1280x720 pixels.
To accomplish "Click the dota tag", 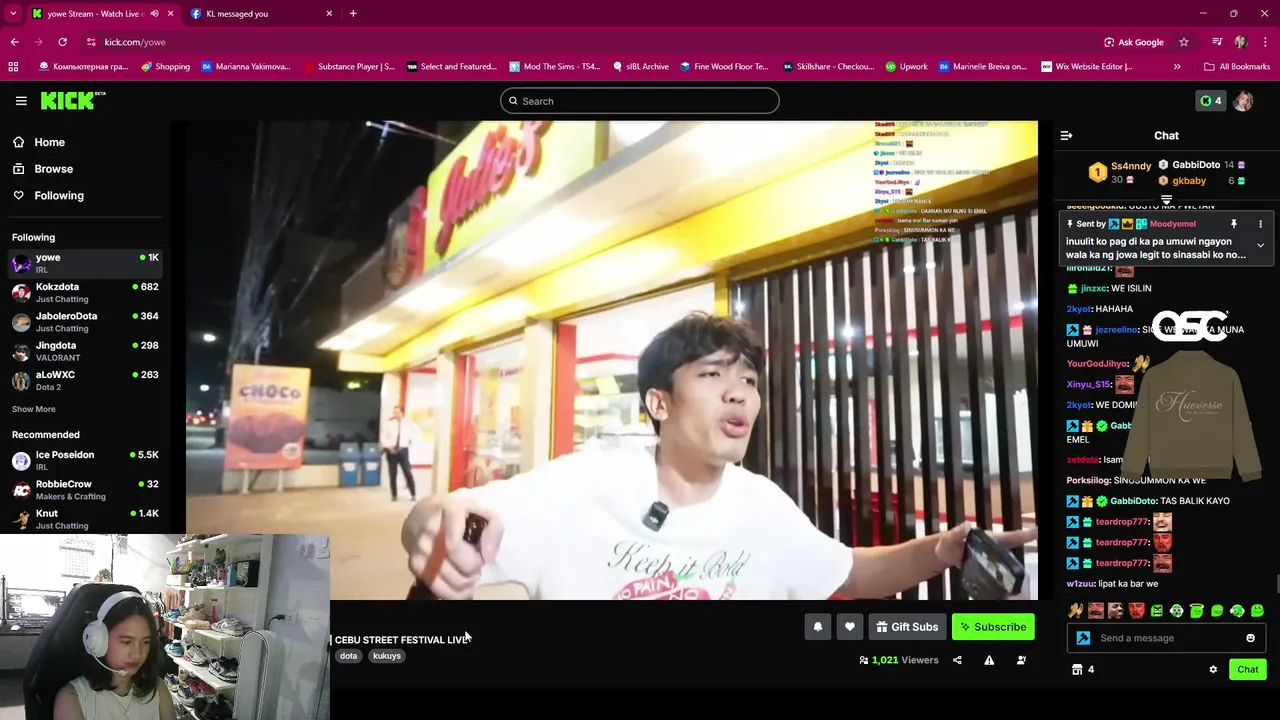I will 348,656.
